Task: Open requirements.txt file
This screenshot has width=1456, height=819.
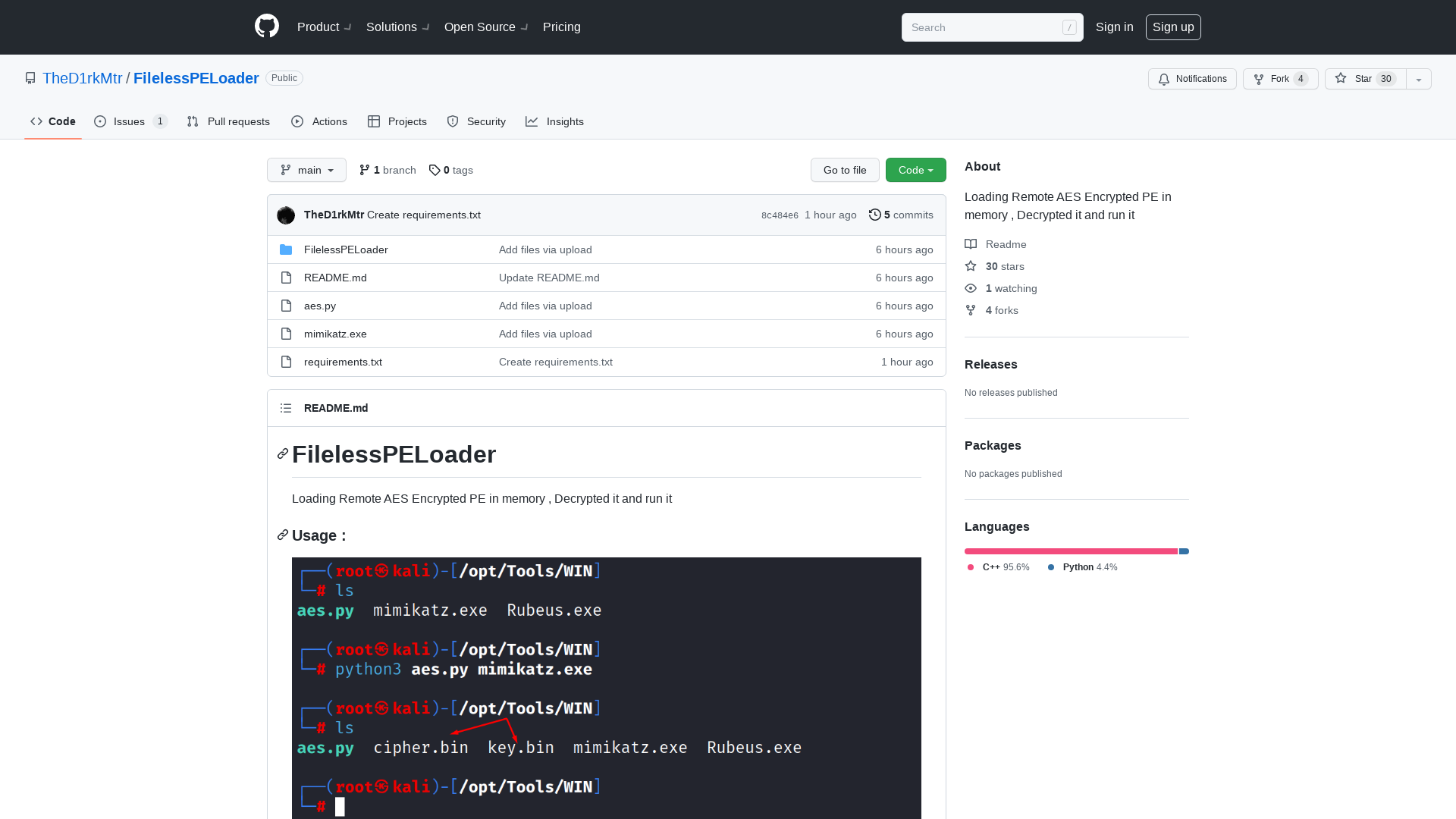Action: pyautogui.click(x=343, y=362)
